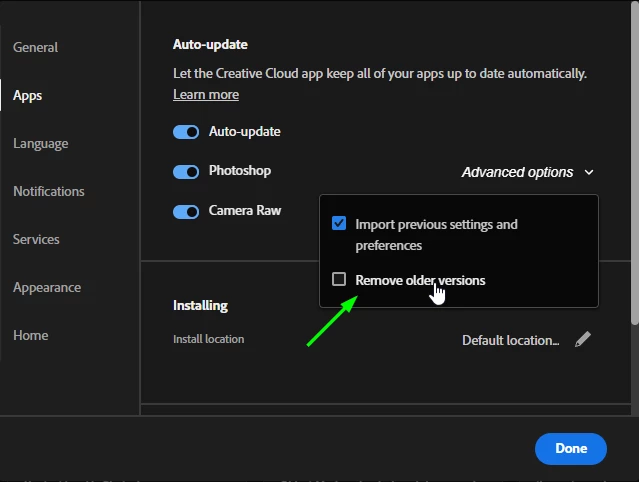
Task: Click the Installing section heading
Action: tap(201, 306)
